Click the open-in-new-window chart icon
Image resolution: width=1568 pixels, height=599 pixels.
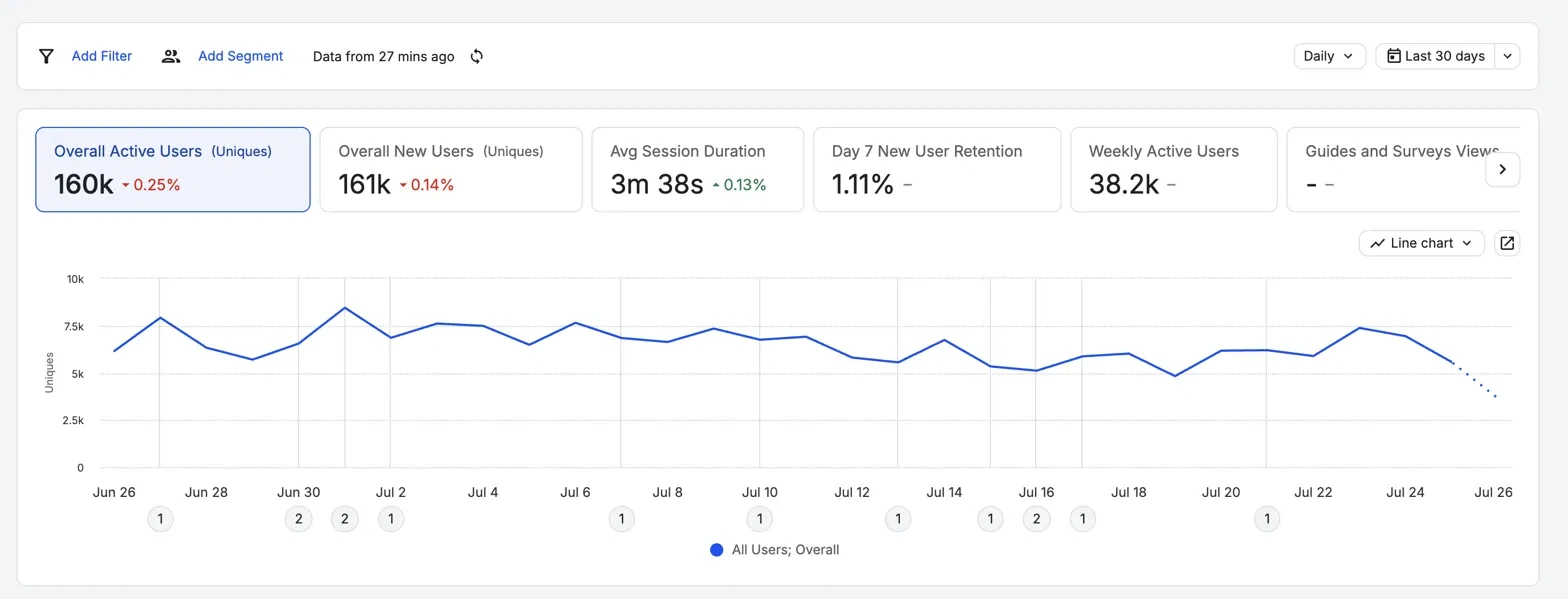click(1507, 243)
